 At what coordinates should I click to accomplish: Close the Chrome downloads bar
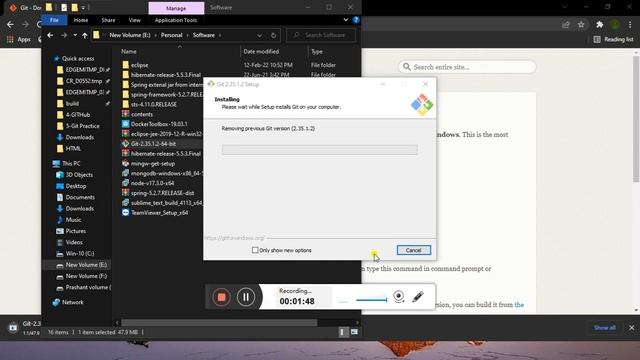(x=631, y=328)
